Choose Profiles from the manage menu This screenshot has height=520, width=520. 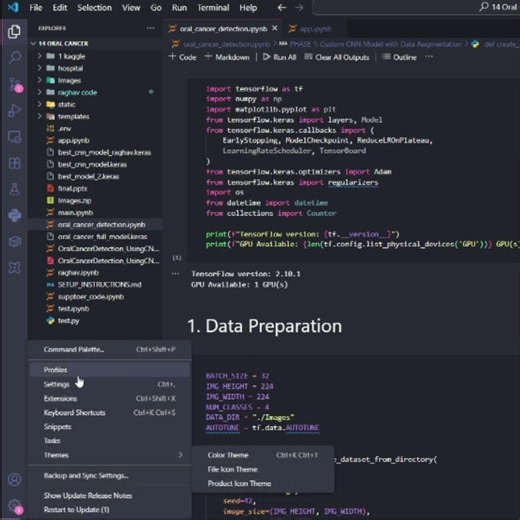[x=110, y=370]
